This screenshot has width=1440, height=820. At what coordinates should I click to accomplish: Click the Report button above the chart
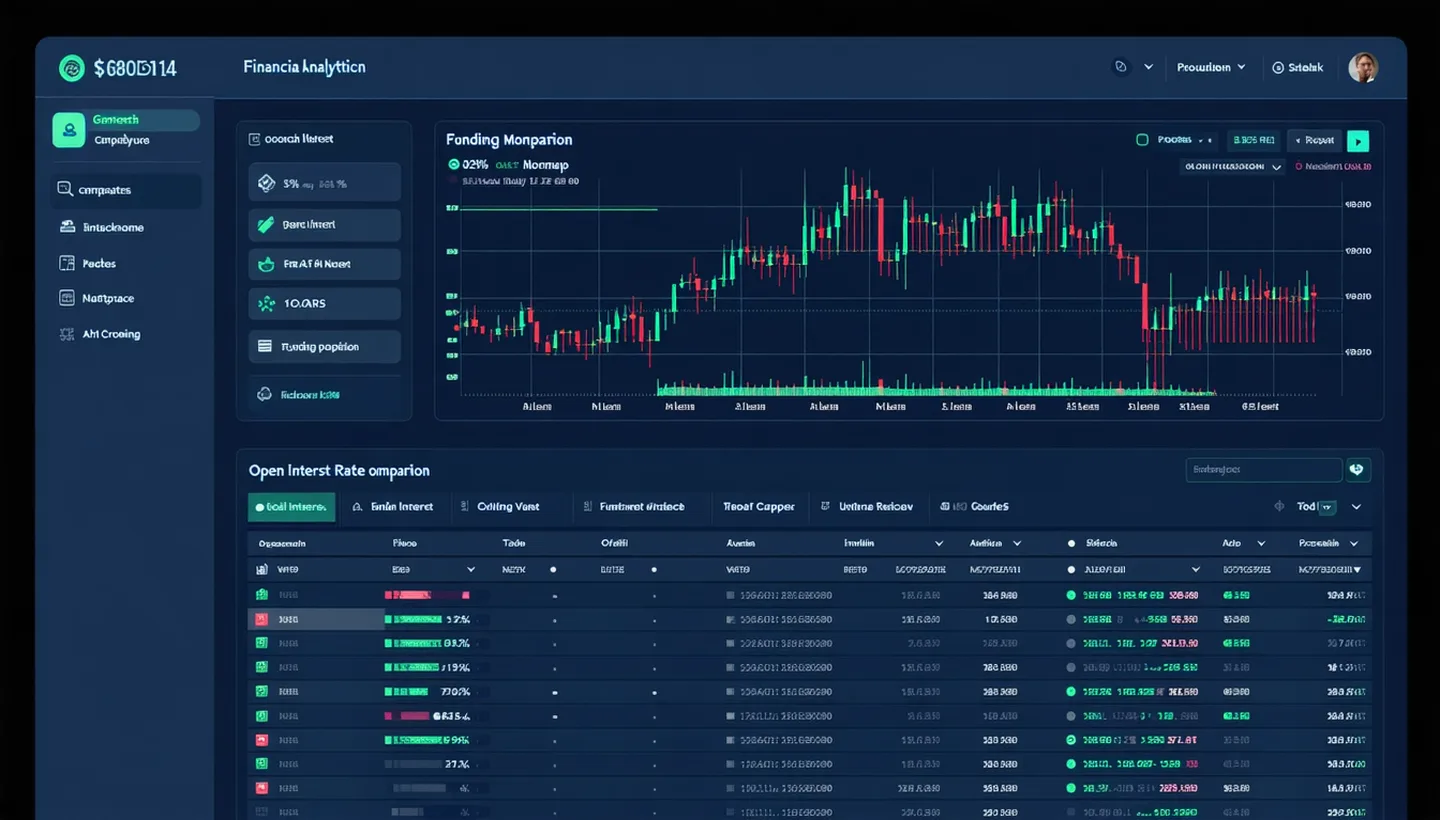(x=1314, y=141)
